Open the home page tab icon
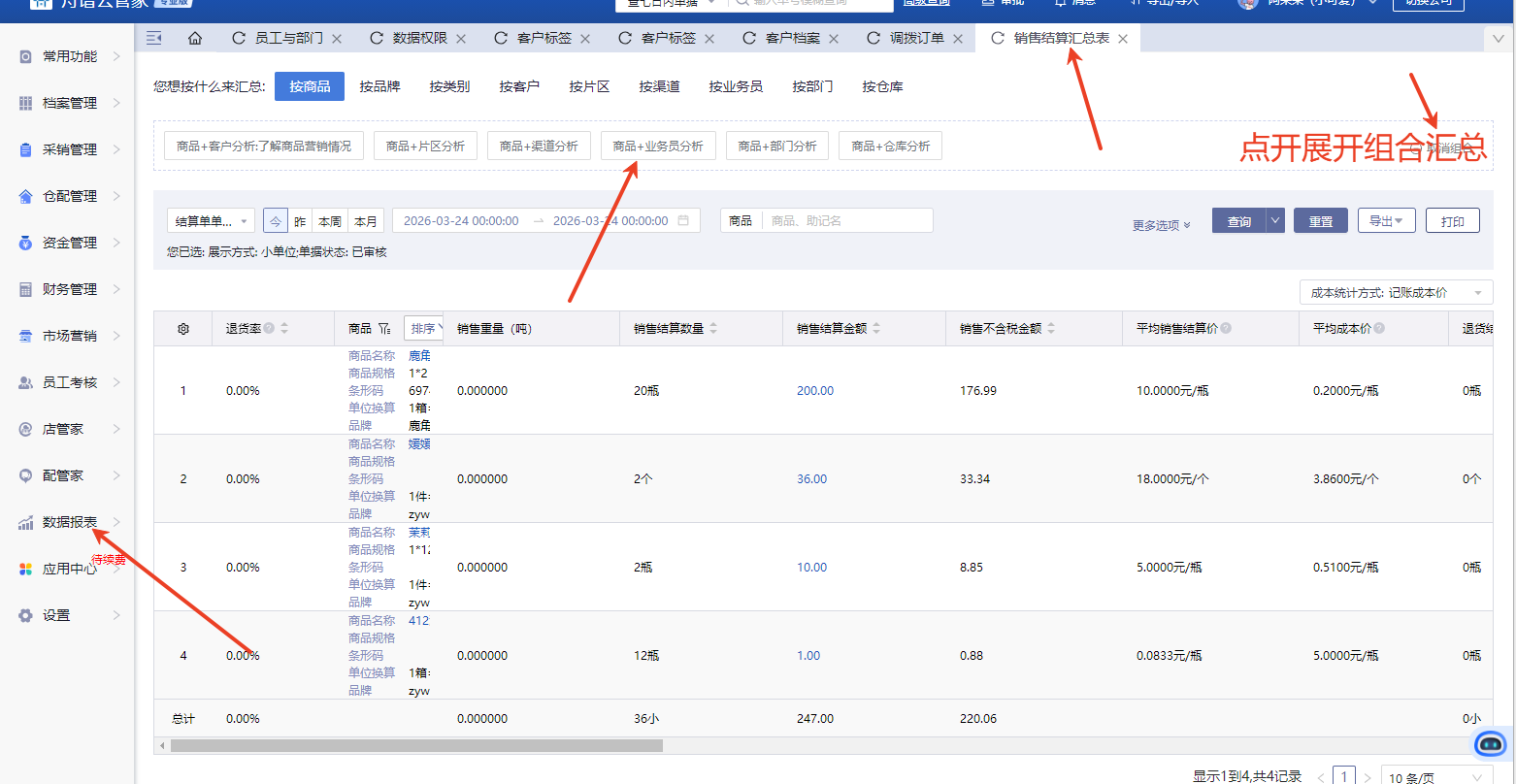Viewport: 1516px width, 784px height. point(195,39)
